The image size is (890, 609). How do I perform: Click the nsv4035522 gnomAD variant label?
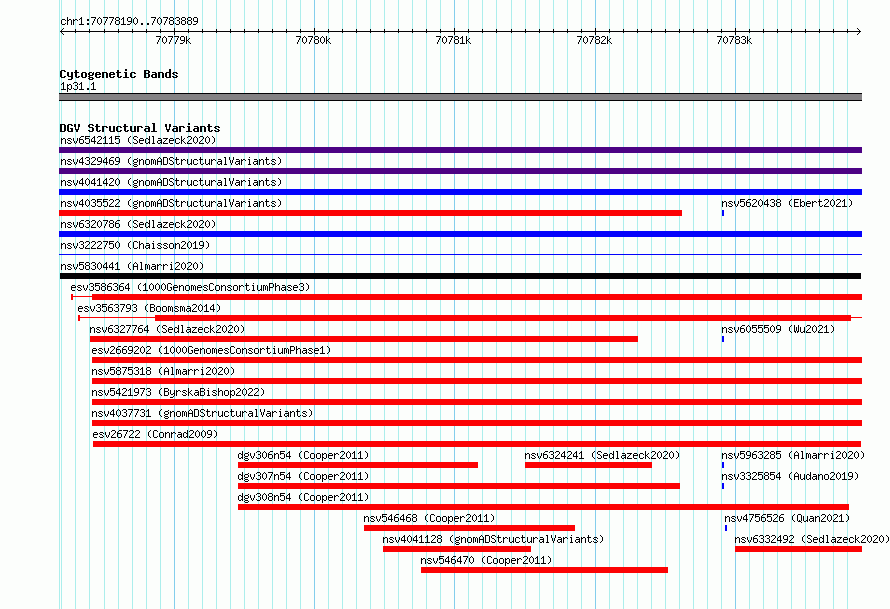coord(171,203)
